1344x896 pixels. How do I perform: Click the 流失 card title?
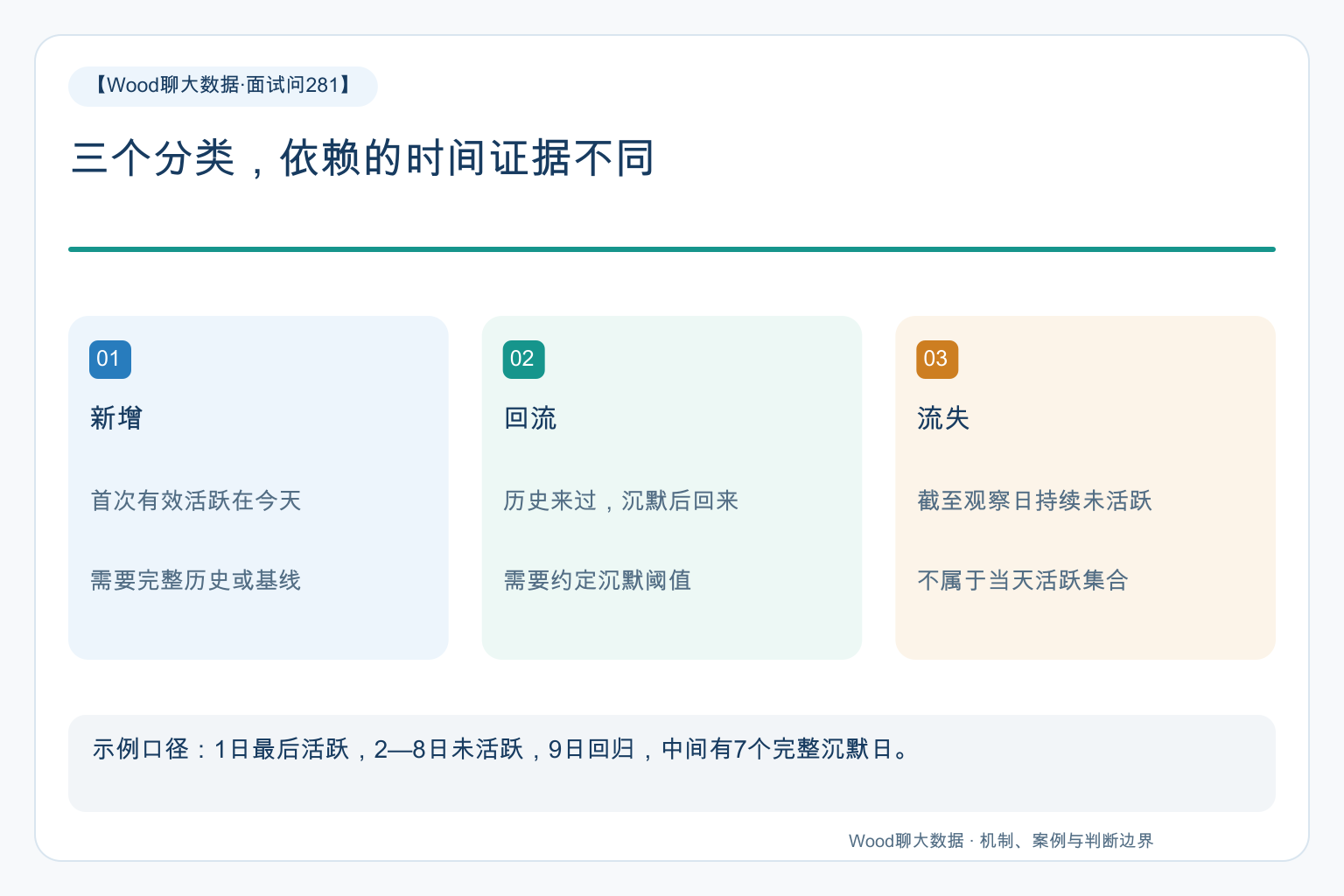coord(943,418)
